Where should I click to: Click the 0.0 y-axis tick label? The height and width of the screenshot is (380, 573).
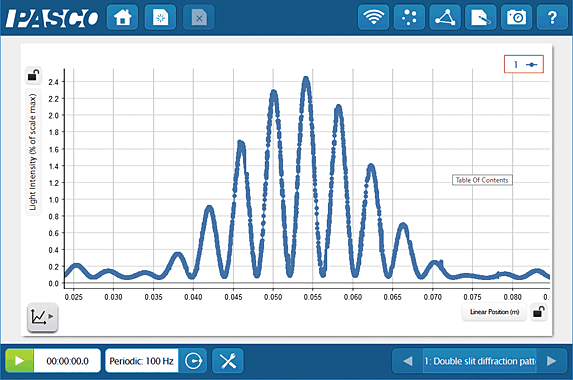click(x=53, y=284)
